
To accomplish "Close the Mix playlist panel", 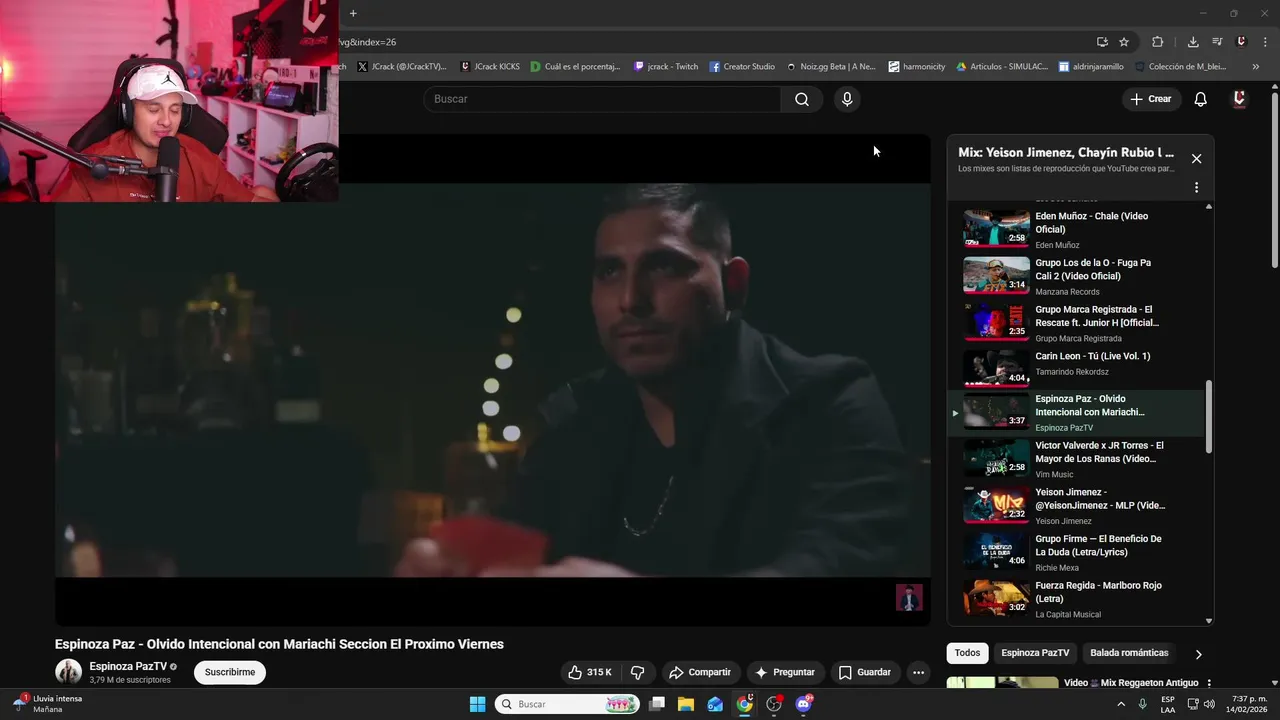I will [x=1196, y=159].
